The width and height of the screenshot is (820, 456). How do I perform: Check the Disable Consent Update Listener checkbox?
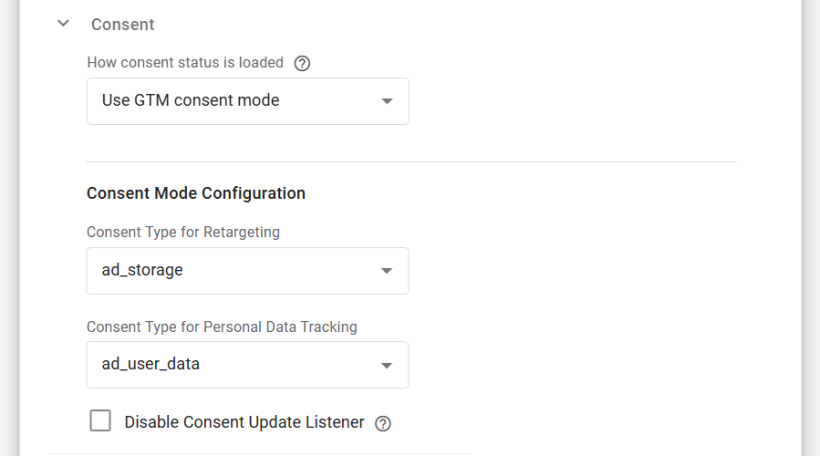[100, 421]
